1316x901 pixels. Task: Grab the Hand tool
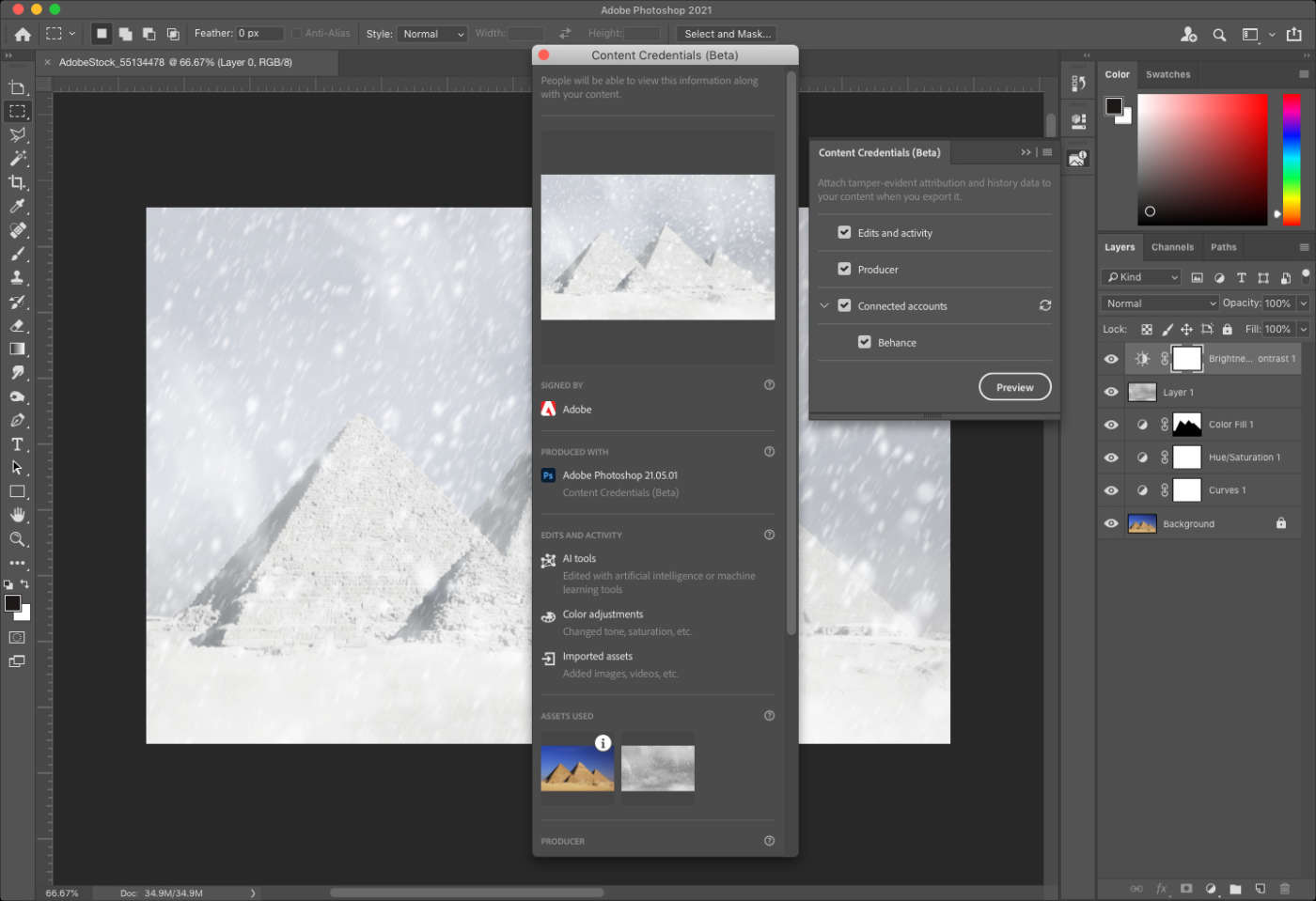pyautogui.click(x=17, y=514)
